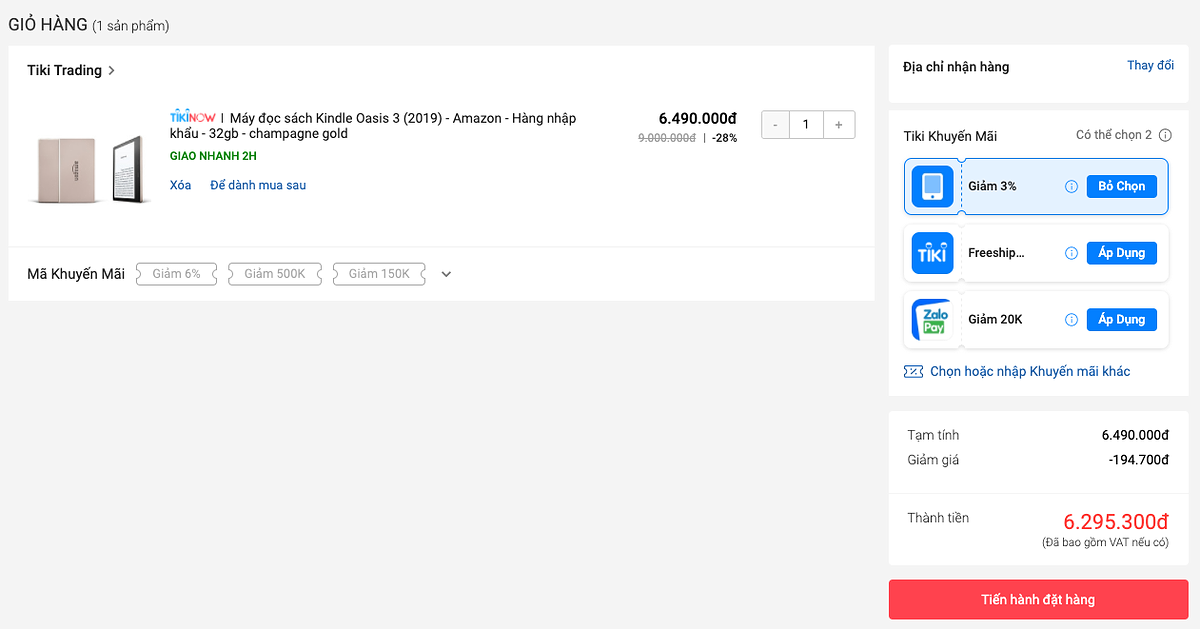Click the GIAO NHANH 2H label
This screenshot has width=1200, height=629.
click(x=213, y=156)
